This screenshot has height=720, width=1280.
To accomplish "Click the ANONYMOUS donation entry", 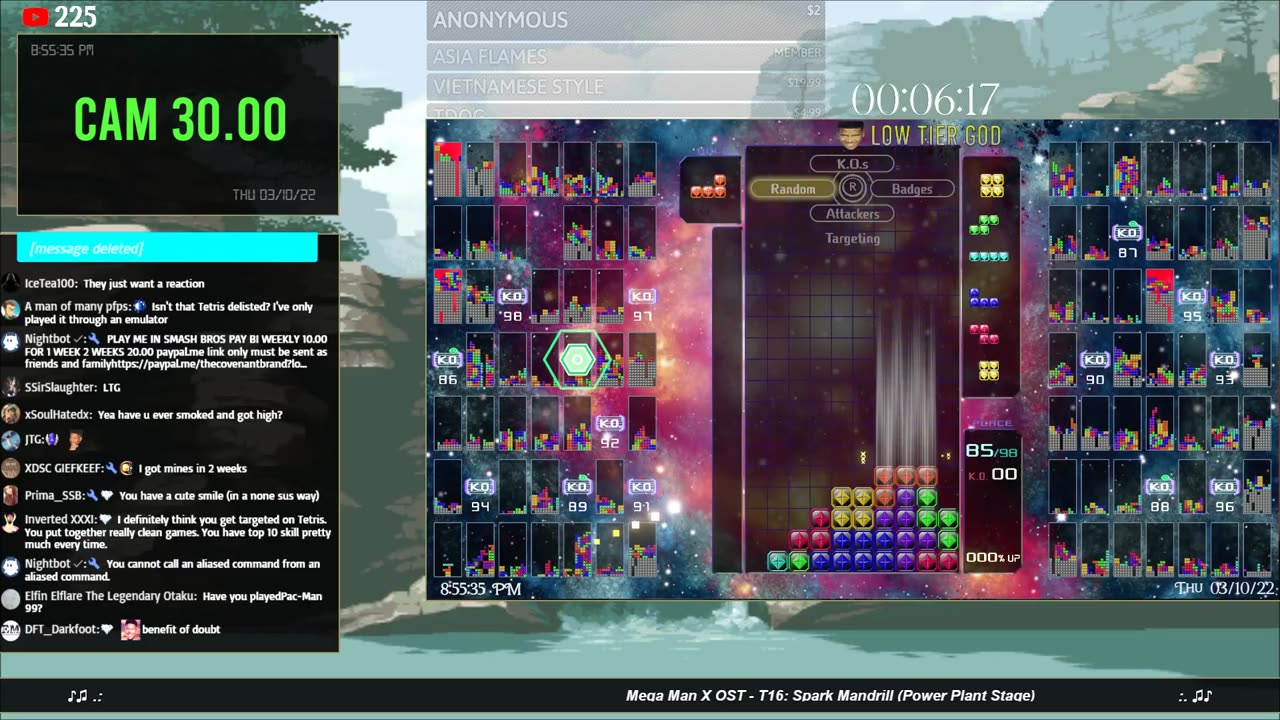I will tap(626, 20).
